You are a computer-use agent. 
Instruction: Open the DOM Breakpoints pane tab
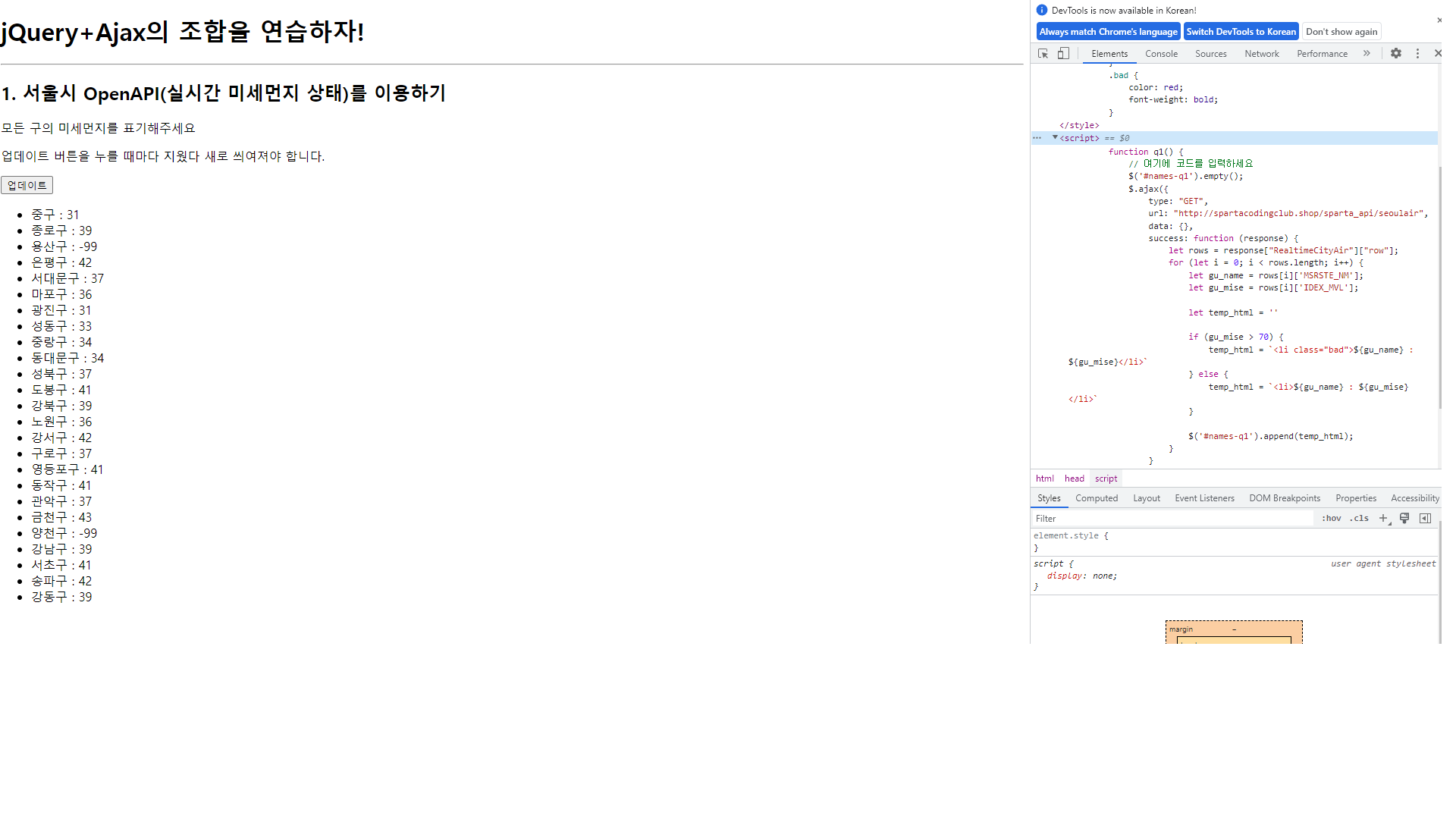coord(1285,498)
